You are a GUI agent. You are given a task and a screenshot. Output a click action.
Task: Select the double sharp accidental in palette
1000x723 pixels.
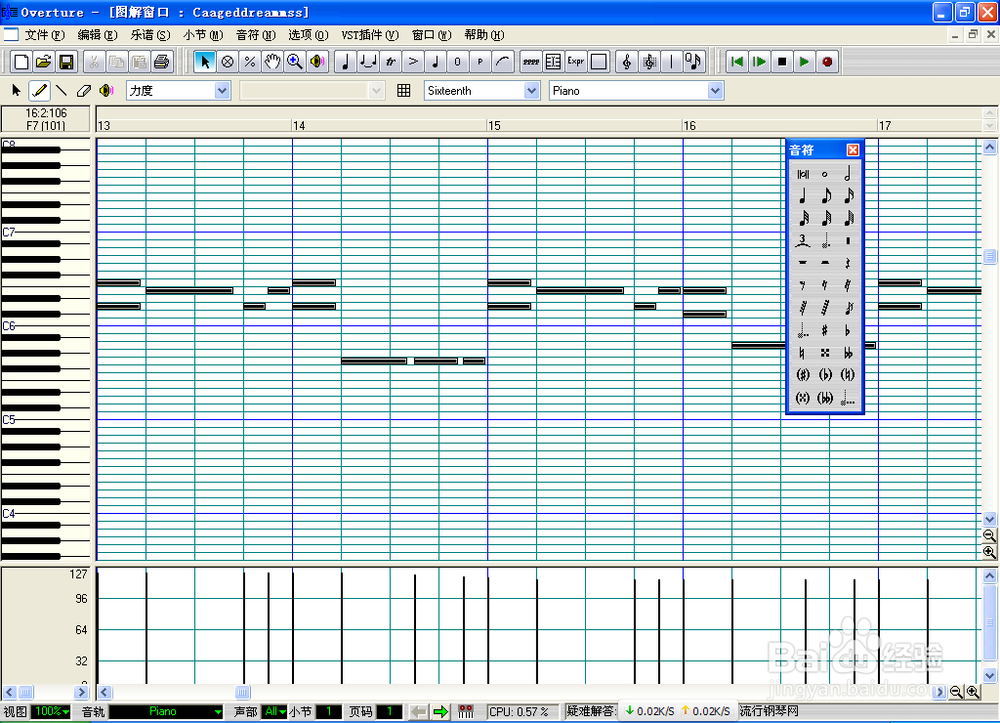(x=825, y=353)
